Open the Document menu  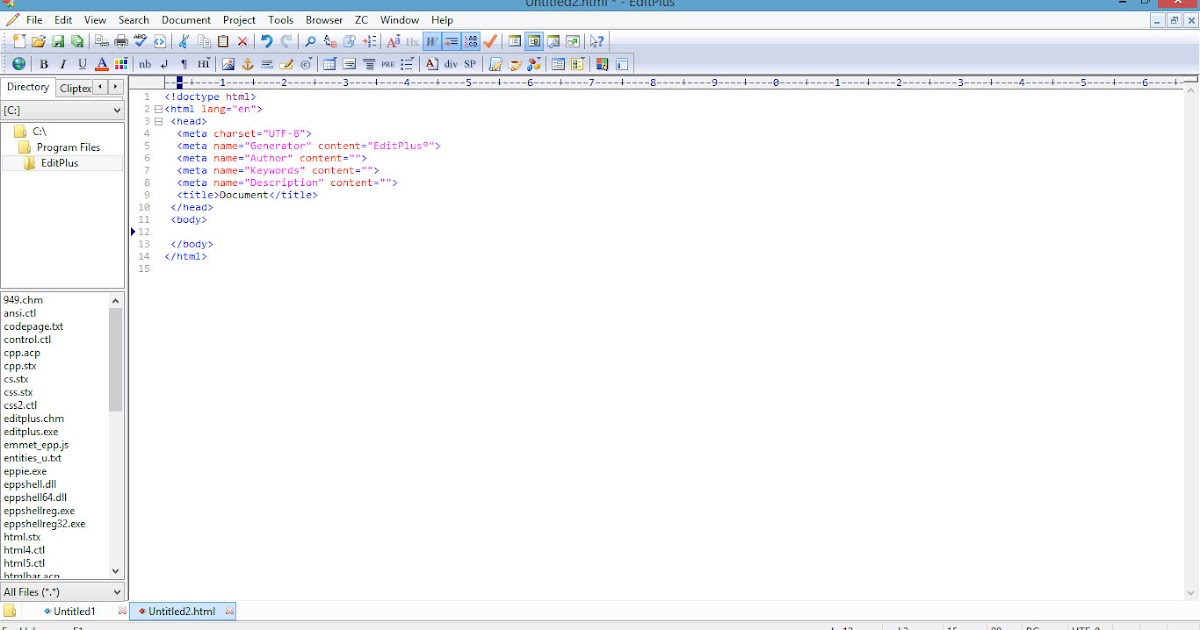coord(186,20)
